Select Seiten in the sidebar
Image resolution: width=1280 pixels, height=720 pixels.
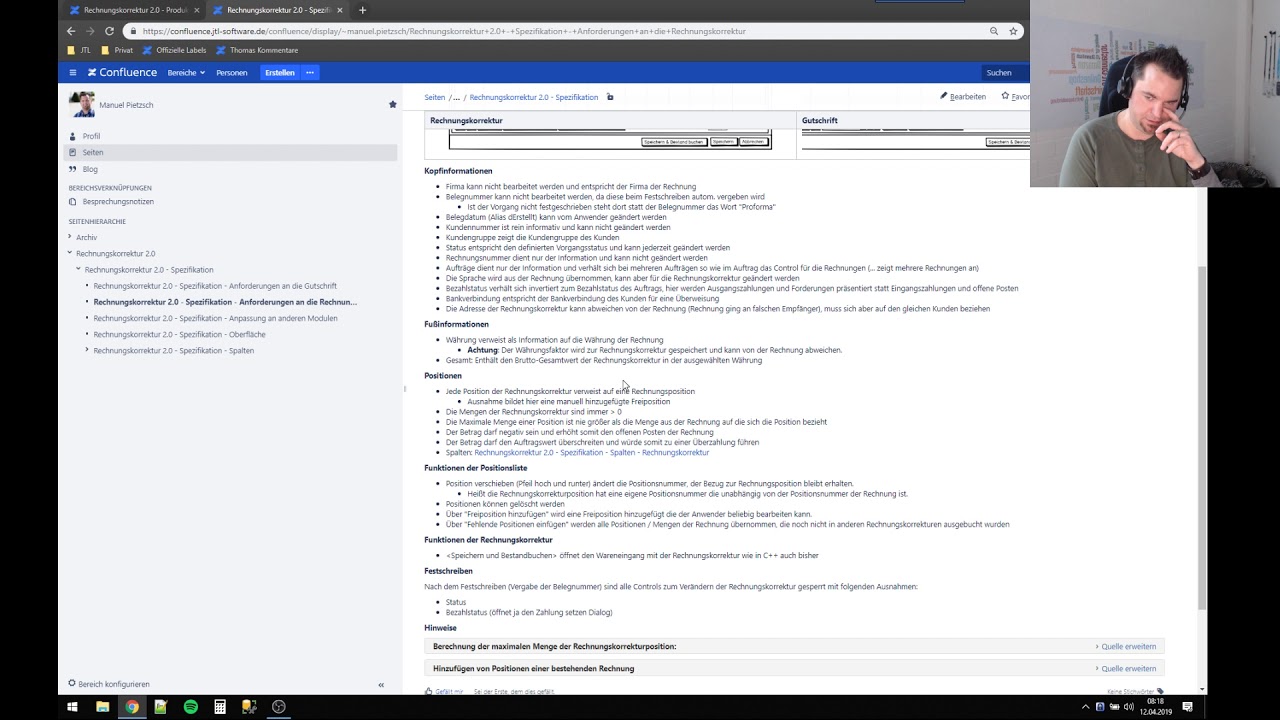point(230,152)
